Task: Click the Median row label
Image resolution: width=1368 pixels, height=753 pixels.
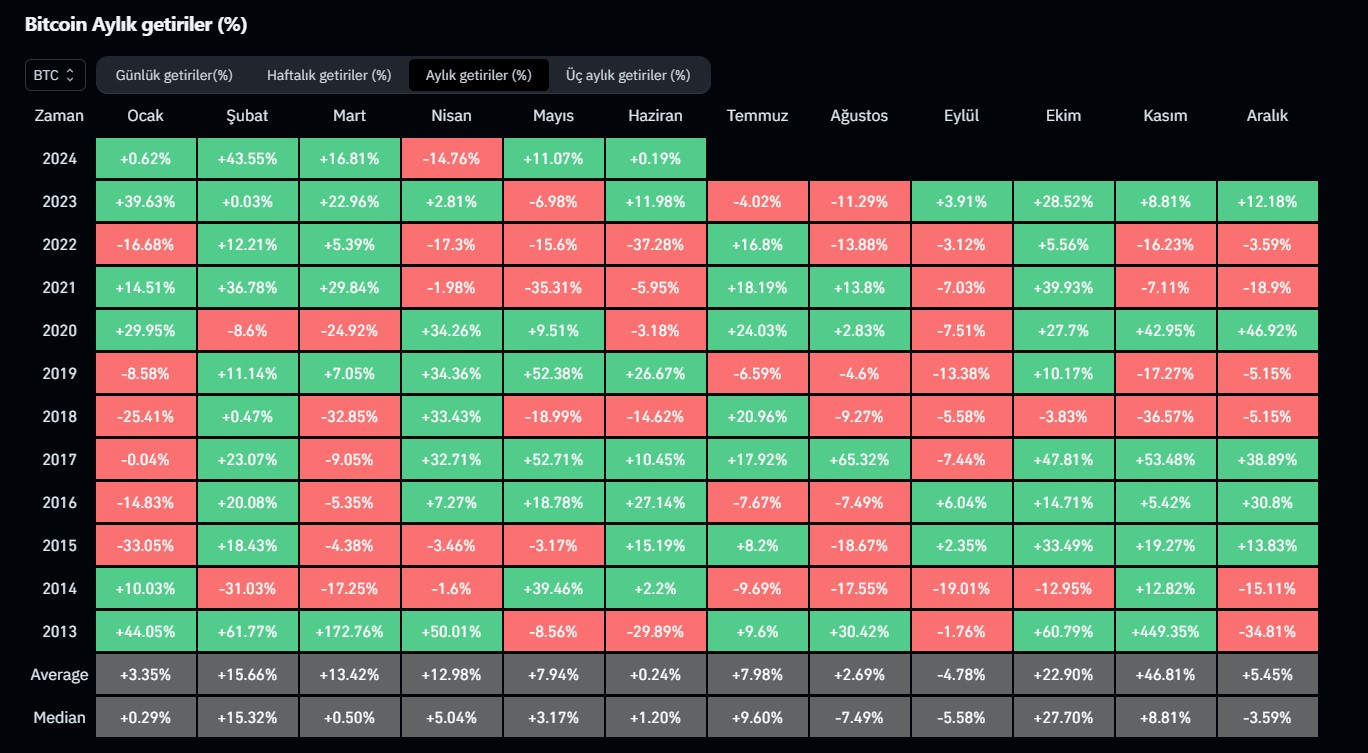Action: (x=59, y=717)
